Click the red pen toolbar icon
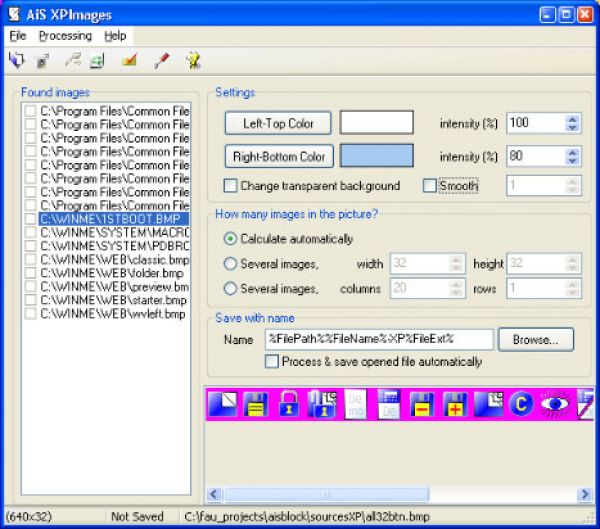The image size is (600, 529). click(160, 61)
